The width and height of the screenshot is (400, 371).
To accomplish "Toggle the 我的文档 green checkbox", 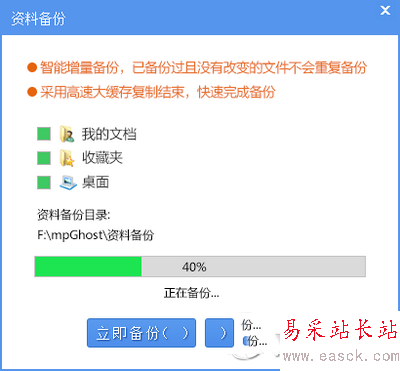I will tap(44, 134).
